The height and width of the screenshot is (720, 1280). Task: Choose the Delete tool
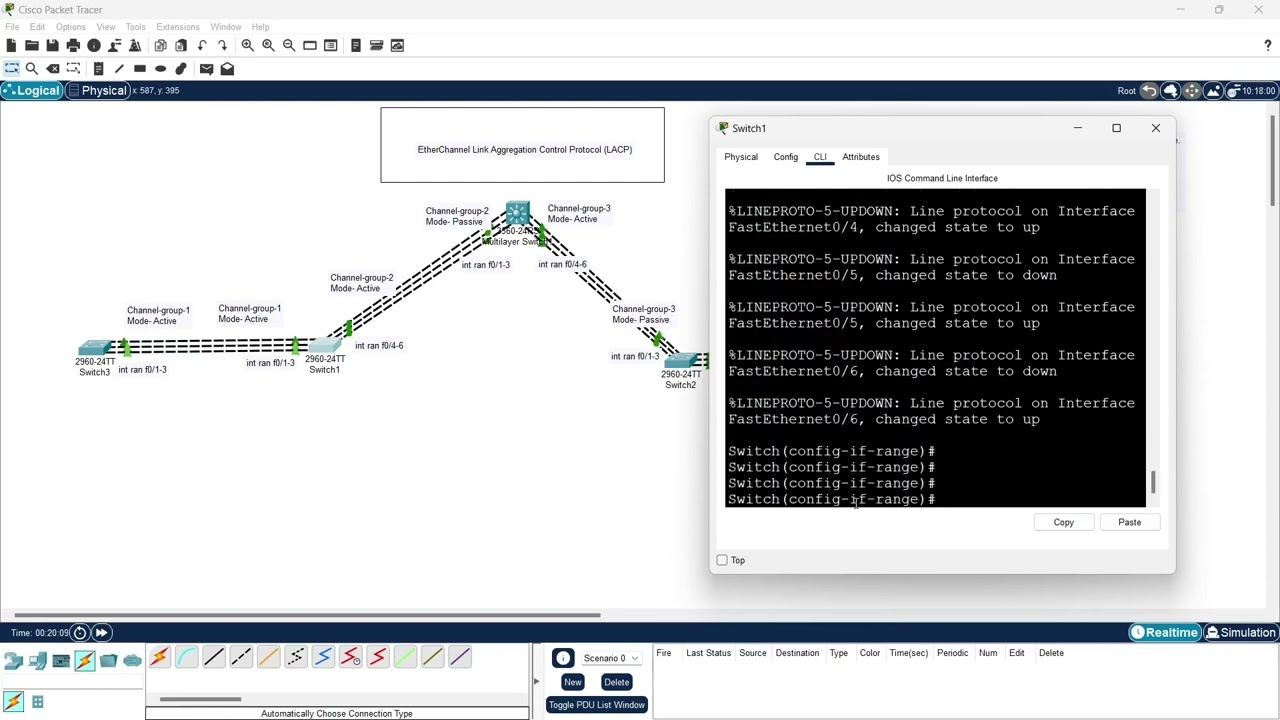[52, 69]
